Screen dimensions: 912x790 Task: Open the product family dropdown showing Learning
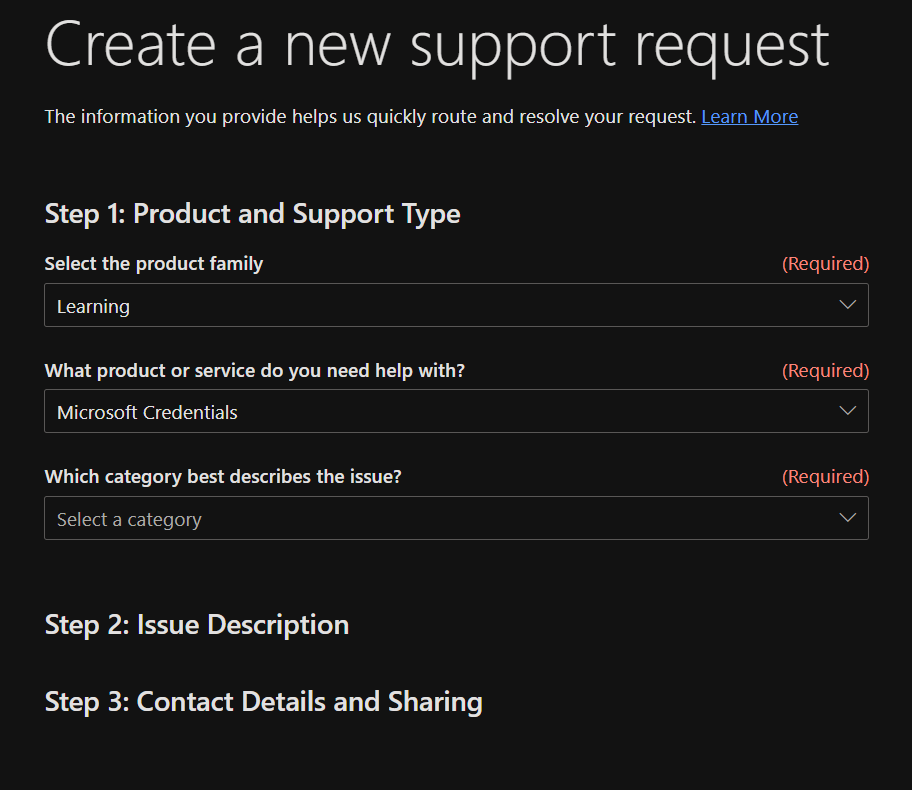pos(456,305)
